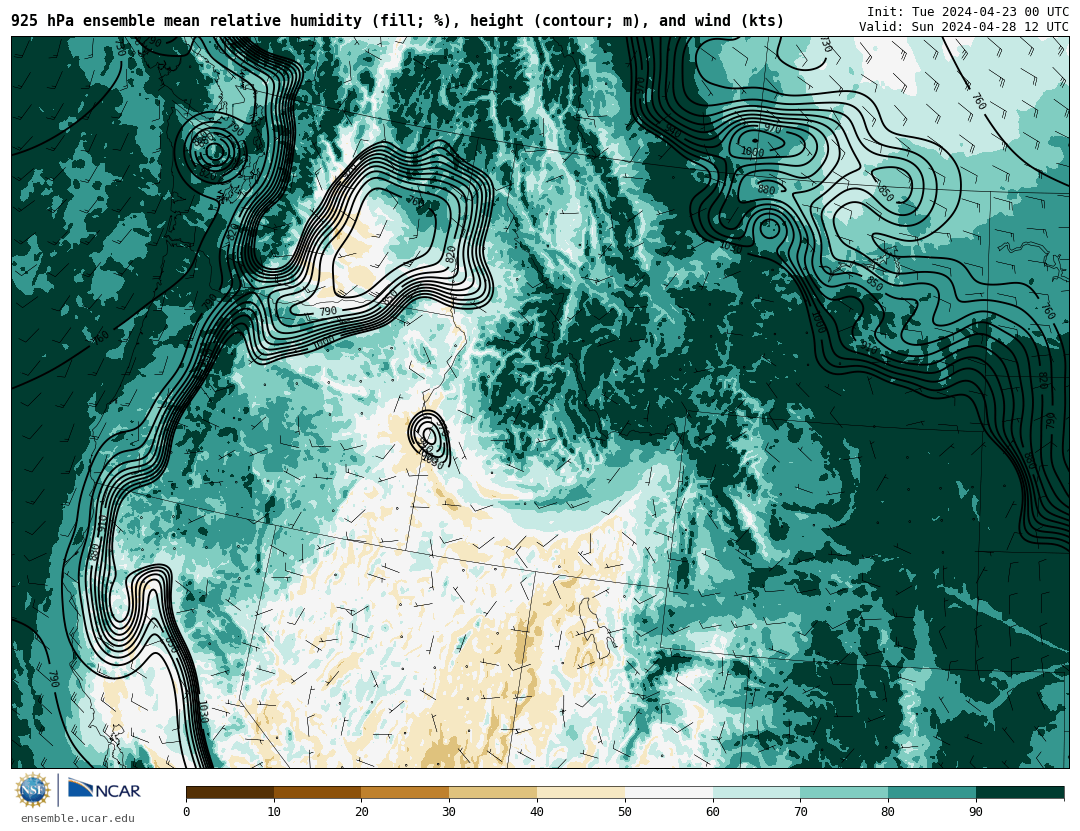
Task: Click the colorbar tick label 10
Action: pyautogui.click(x=274, y=812)
